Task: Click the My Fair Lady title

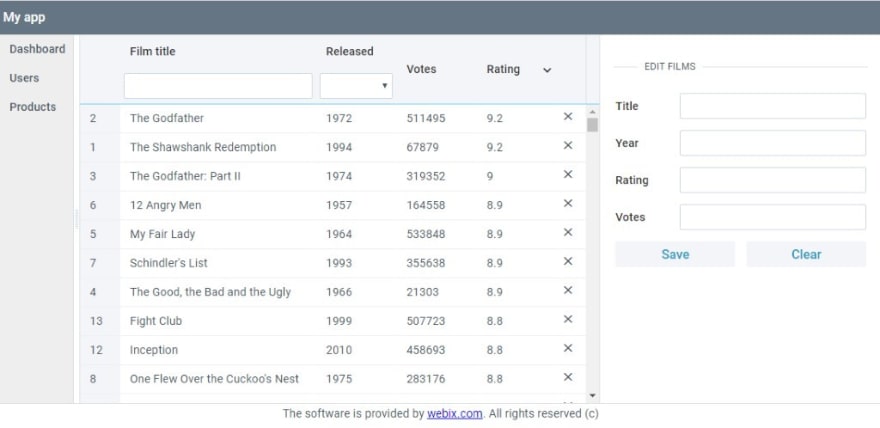Action: (x=162, y=234)
